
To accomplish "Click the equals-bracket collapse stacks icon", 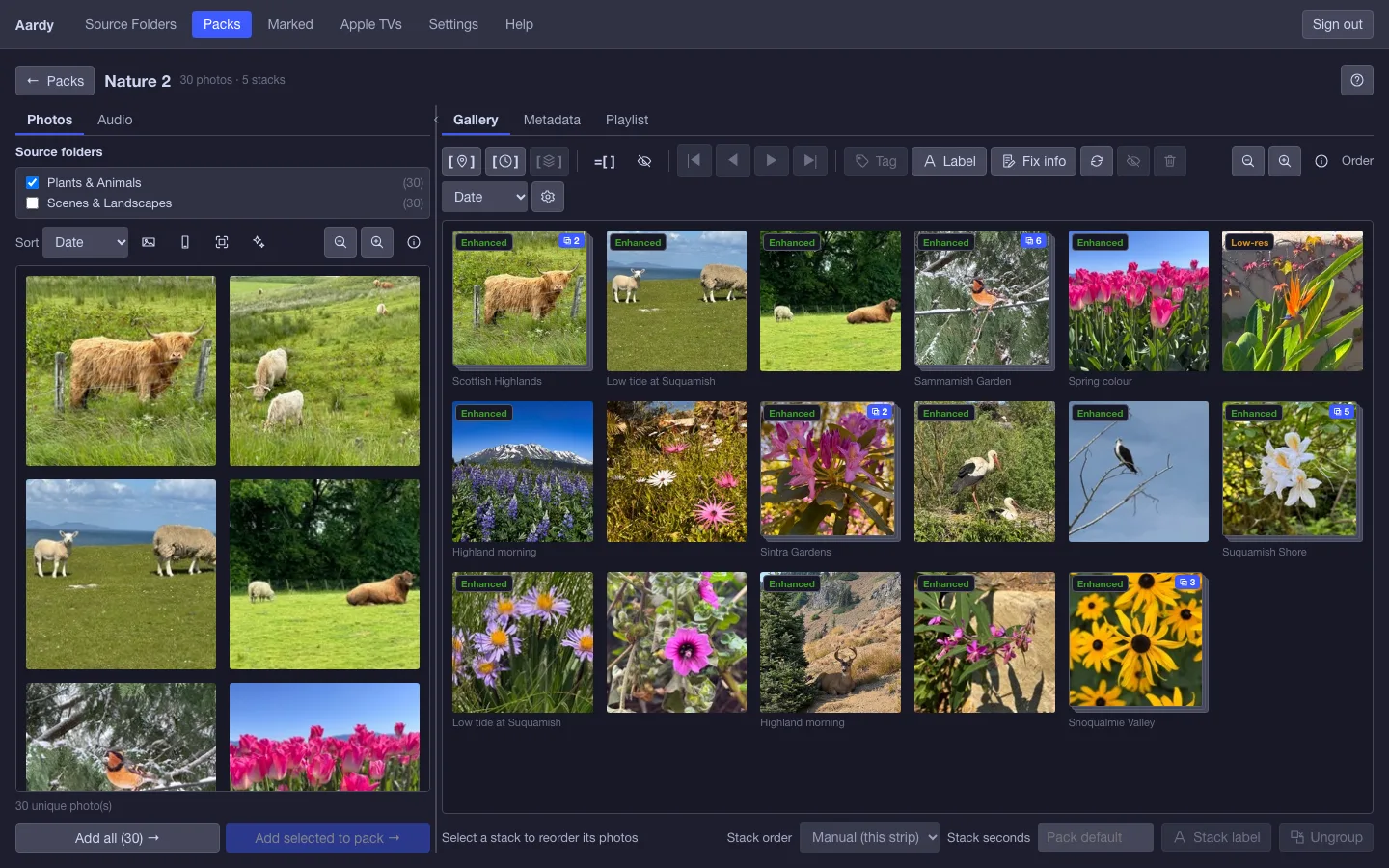I will point(604,161).
